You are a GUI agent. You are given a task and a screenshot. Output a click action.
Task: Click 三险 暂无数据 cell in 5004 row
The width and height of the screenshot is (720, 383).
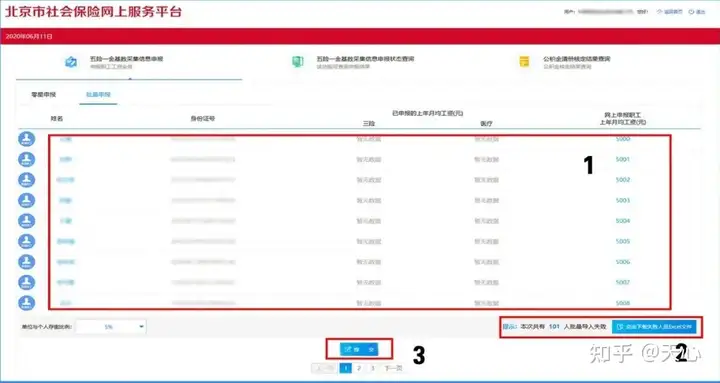pyautogui.click(x=369, y=221)
